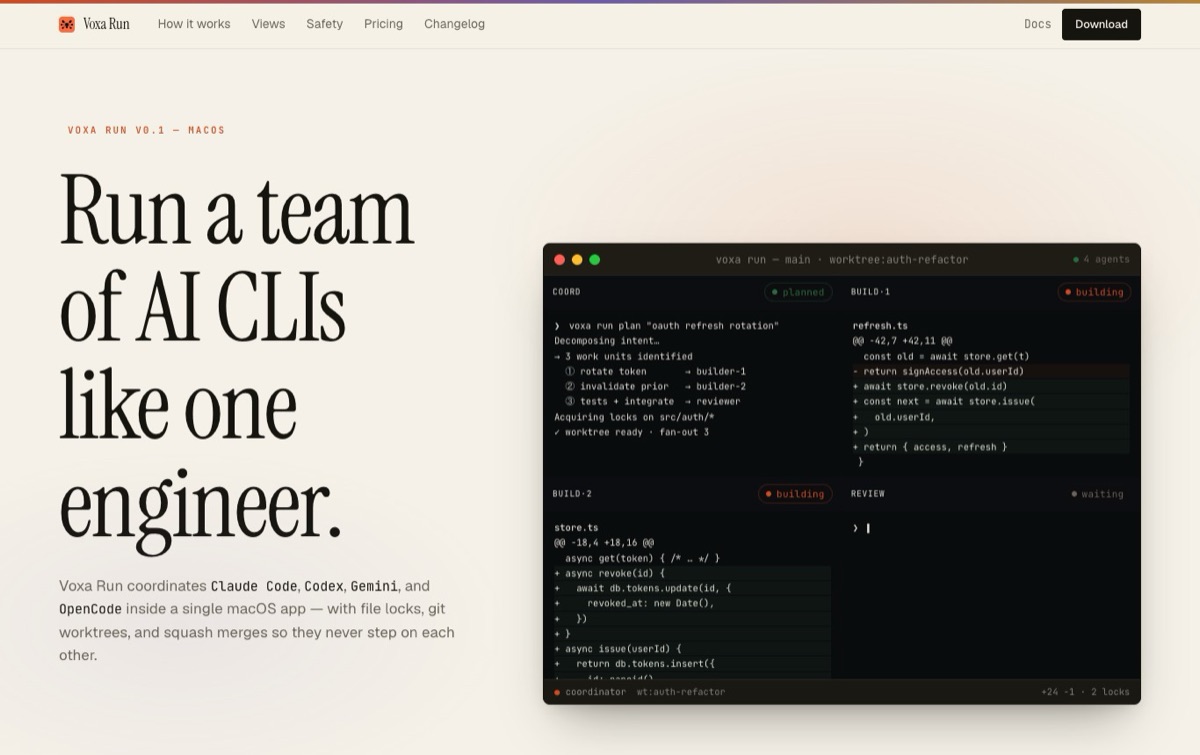Click the 'Decomposing intent…' line
This screenshot has width=1200, height=755.
click(607, 341)
